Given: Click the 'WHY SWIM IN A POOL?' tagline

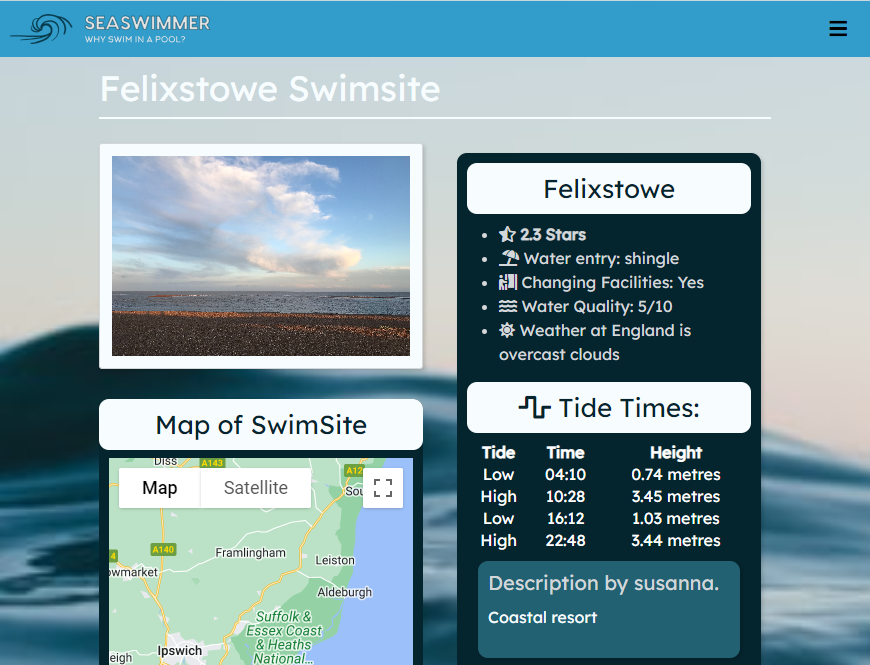Looking at the screenshot, I should tap(135, 39).
